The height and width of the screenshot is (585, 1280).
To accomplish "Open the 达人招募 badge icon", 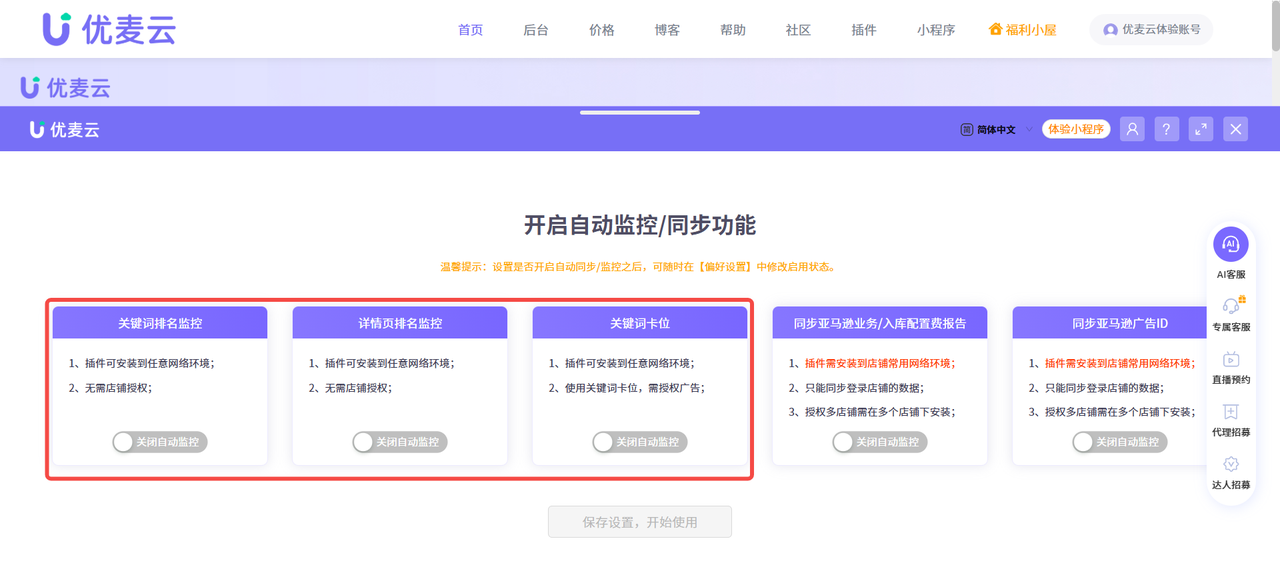I will [1231, 463].
